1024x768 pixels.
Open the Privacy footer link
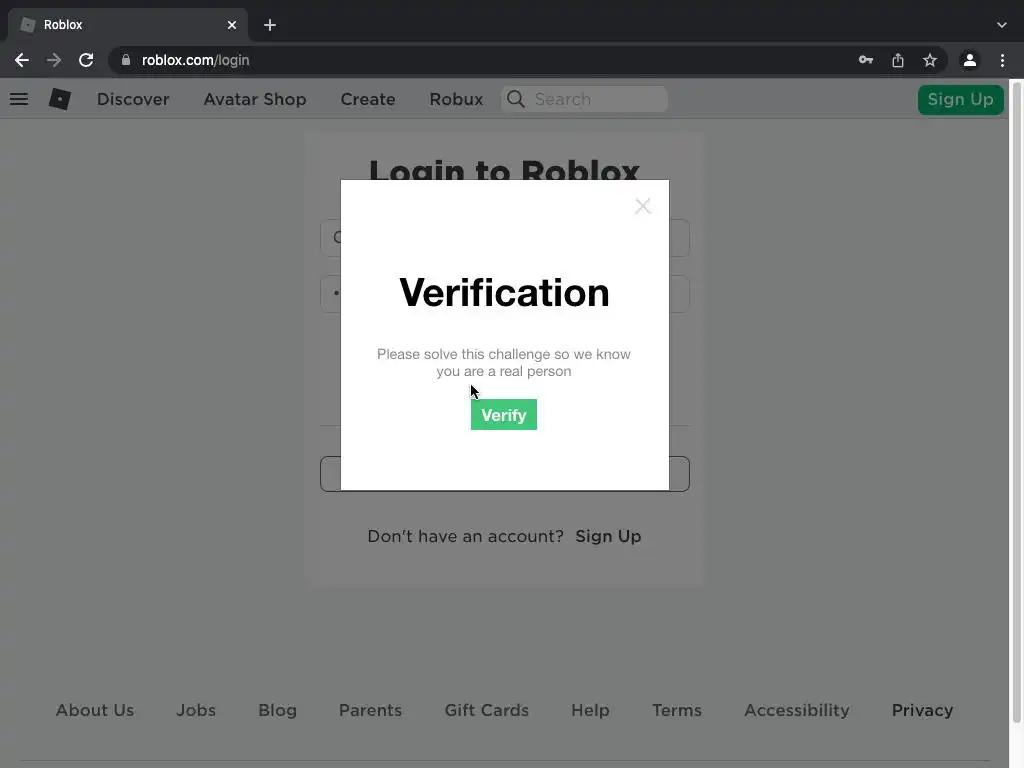pyautogui.click(x=922, y=710)
